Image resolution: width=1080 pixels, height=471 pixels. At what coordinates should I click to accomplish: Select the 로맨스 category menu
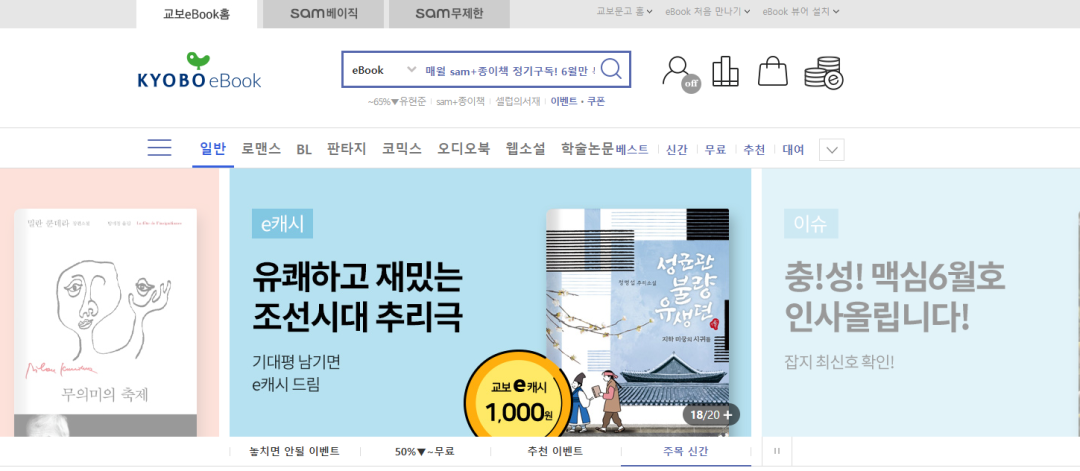pyautogui.click(x=261, y=148)
